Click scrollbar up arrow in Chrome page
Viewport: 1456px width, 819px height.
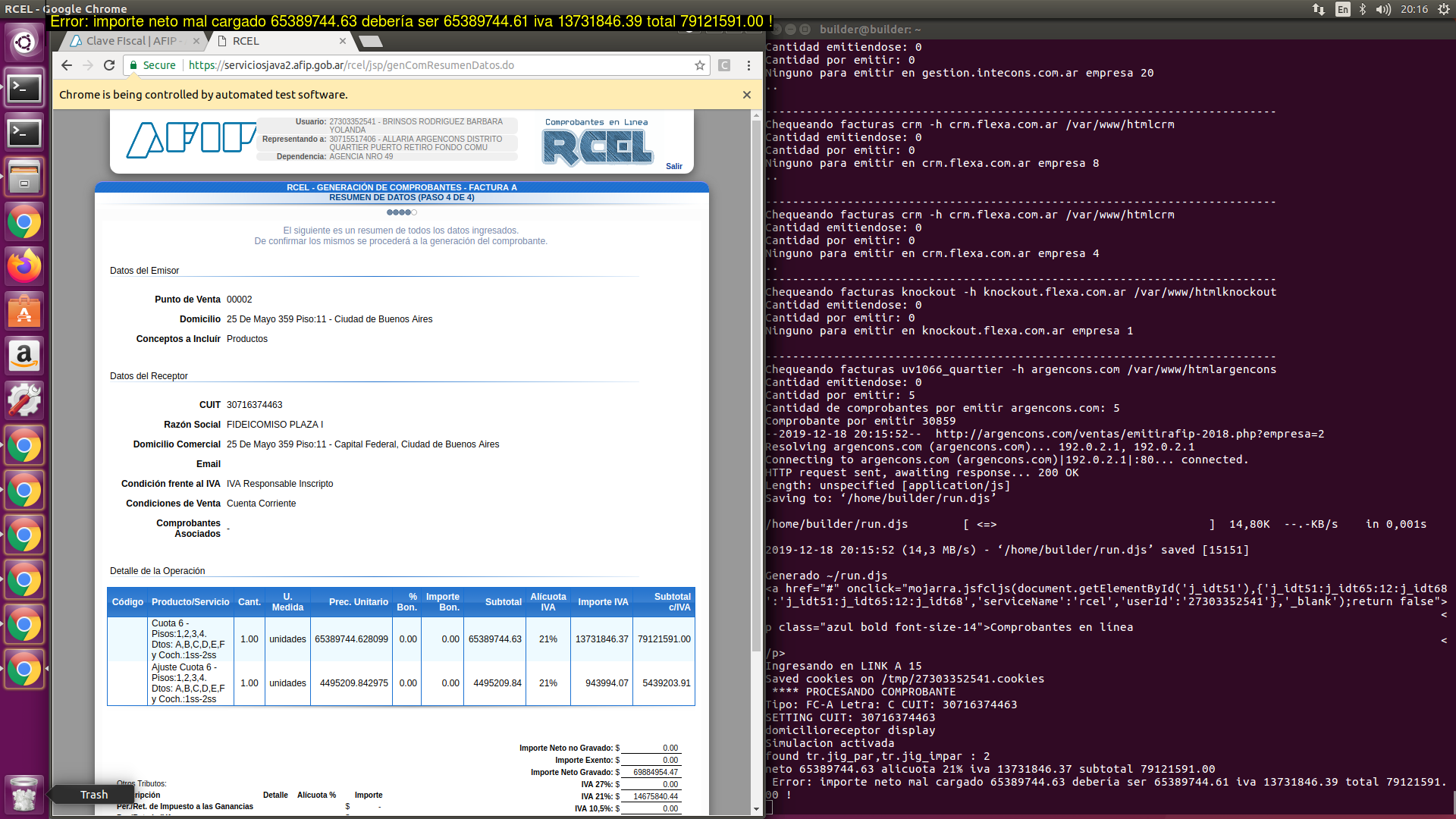pyautogui.click(x=756, y=116)
